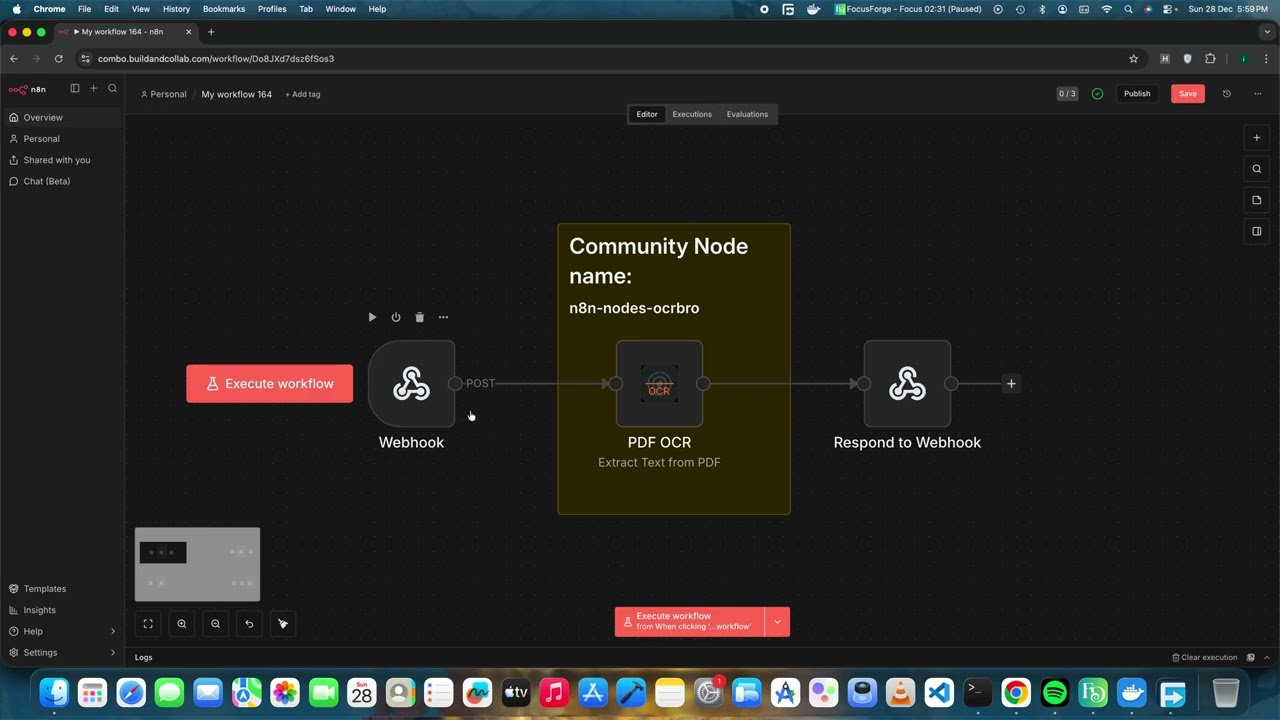Open Visual Studio Code in the Dock
This screenshot has width=1280, height=720.
point(939,692)
